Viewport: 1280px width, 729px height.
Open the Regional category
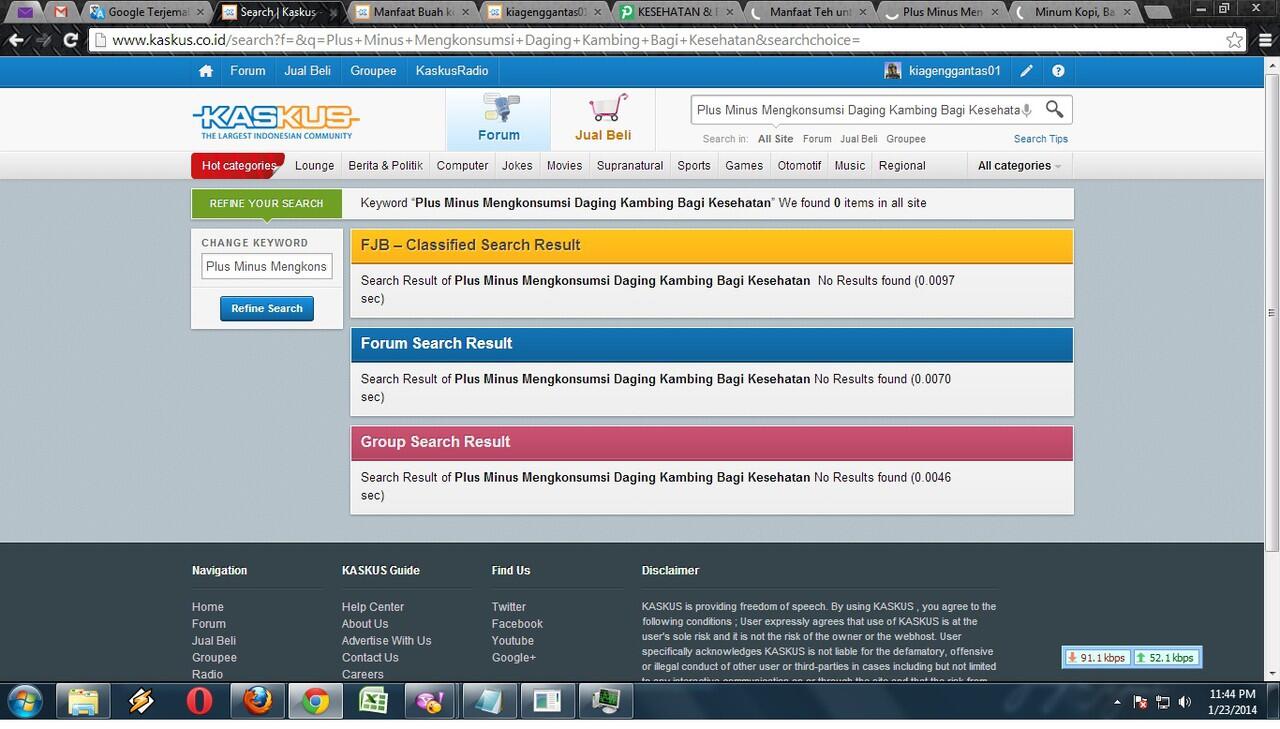pos(902,166)
